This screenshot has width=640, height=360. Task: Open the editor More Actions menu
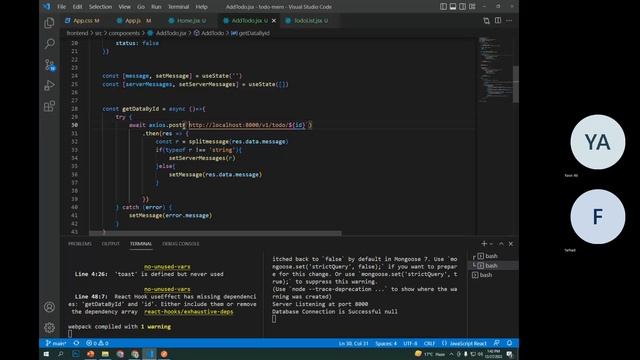click(509, 20)
